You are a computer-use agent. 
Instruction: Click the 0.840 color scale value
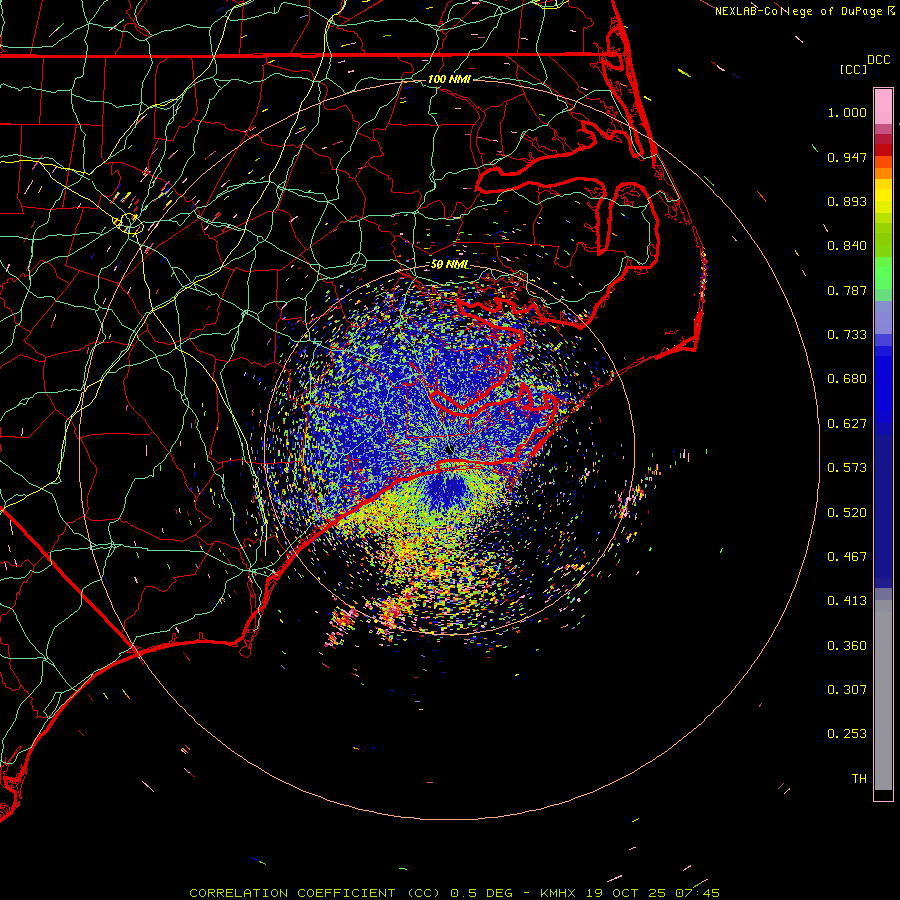(847, 246)
